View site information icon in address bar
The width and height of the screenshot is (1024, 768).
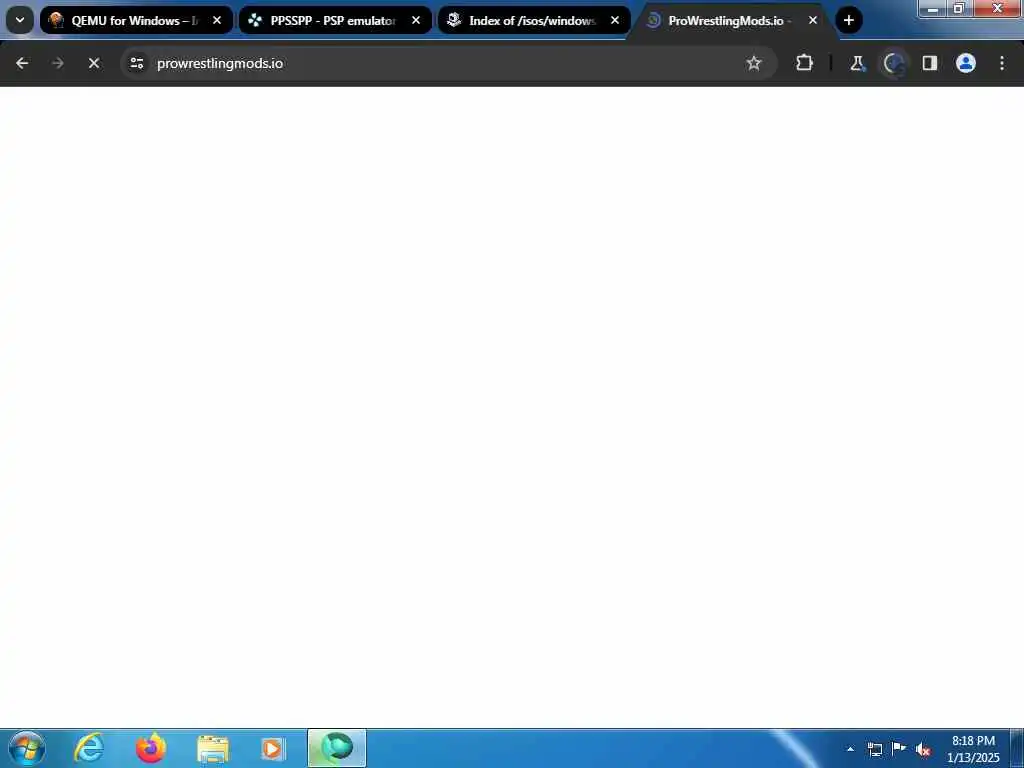click(x=136, y=63)
